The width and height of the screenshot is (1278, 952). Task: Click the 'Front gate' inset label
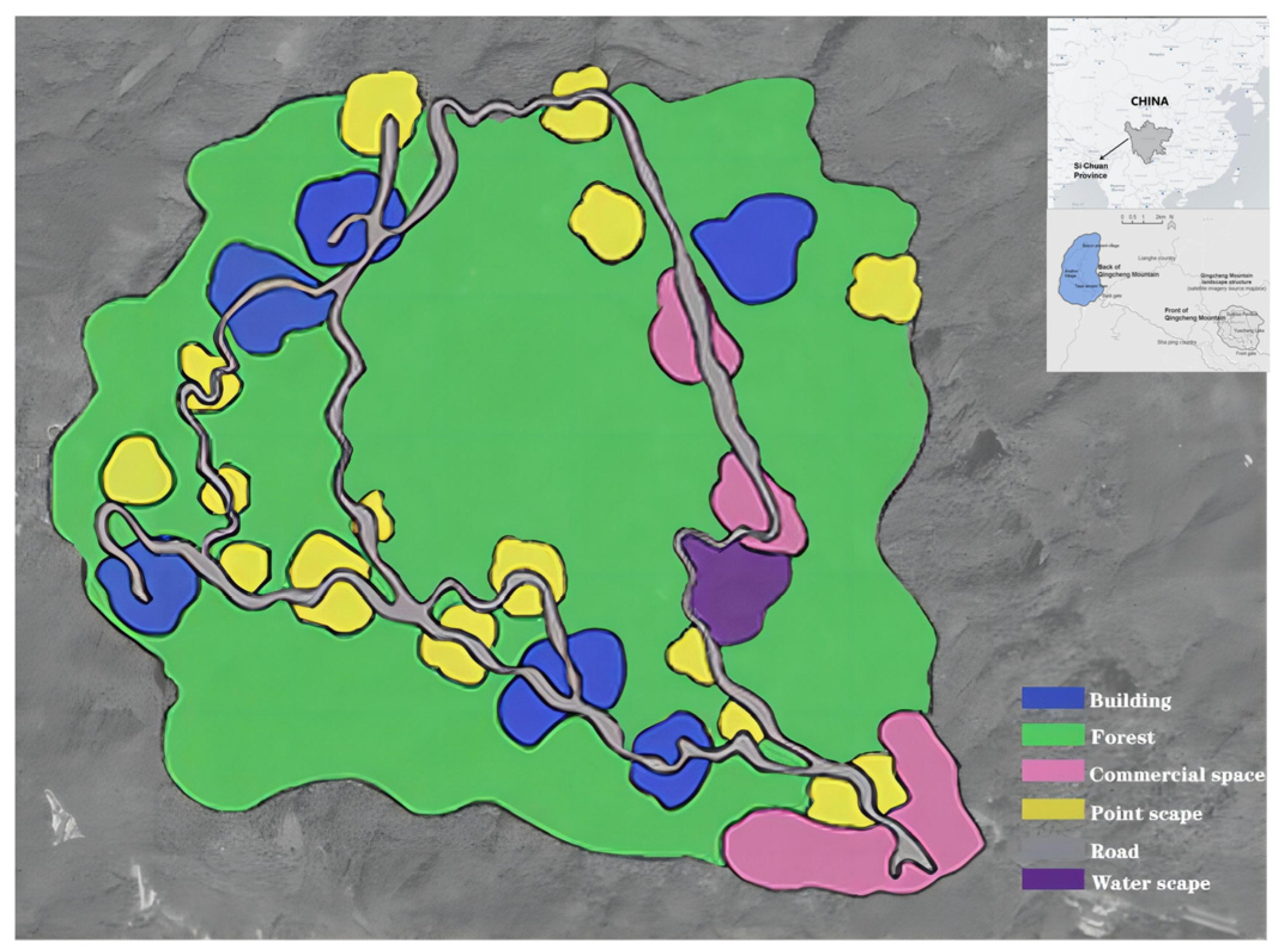point(1246,353)
